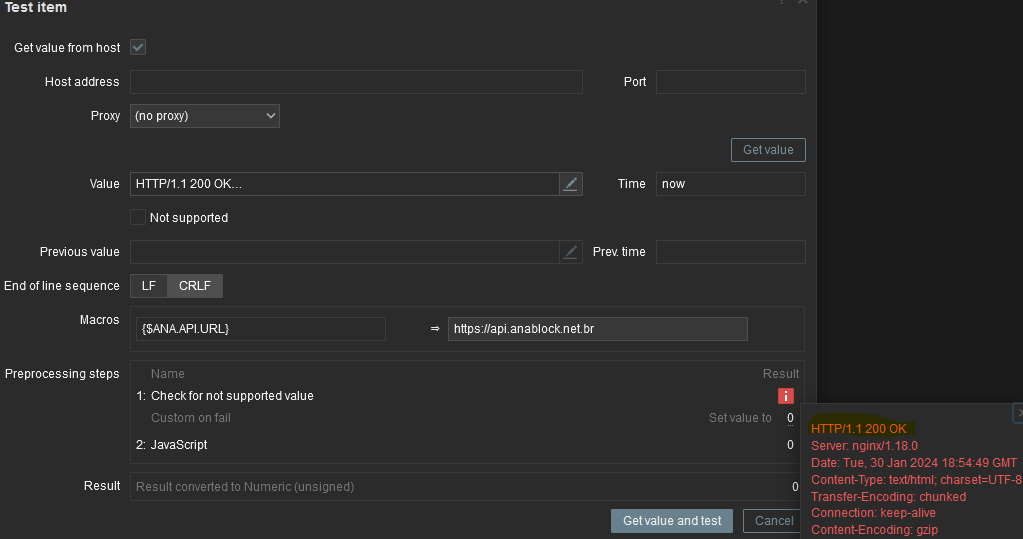Enable the Not supported checkbox

(x=138, y=218)
